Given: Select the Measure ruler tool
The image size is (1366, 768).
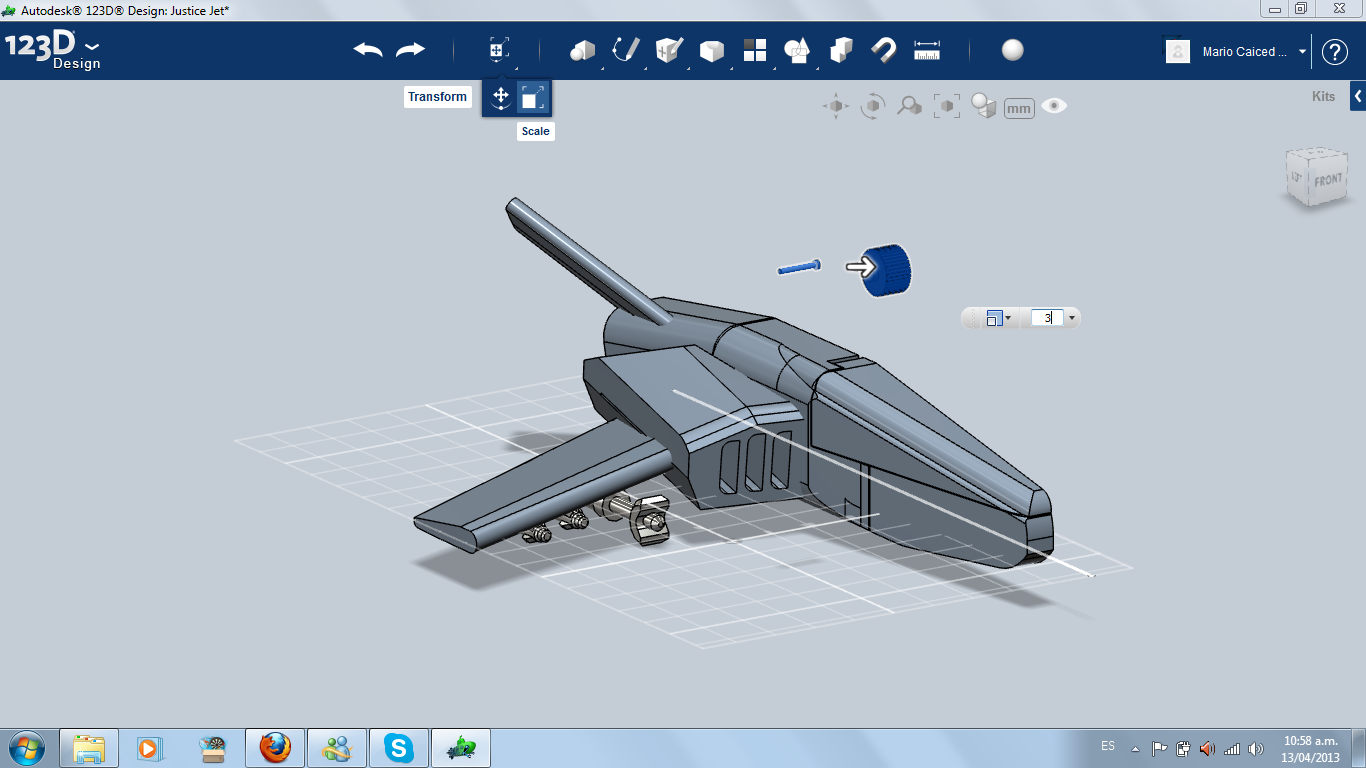Looking at the screenshot, I should point(927,50).
